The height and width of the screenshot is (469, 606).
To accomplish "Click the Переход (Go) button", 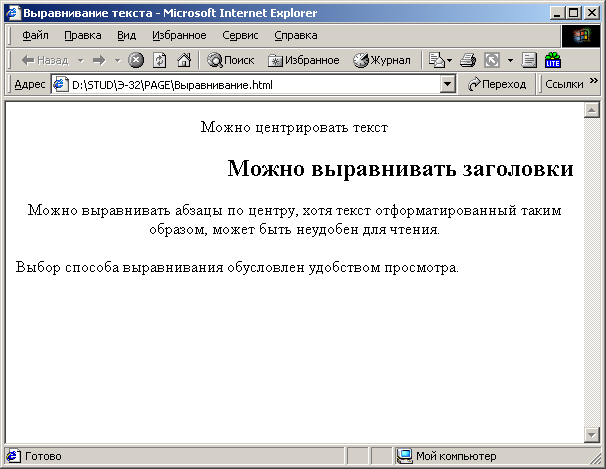I will [x=496, y=84].
